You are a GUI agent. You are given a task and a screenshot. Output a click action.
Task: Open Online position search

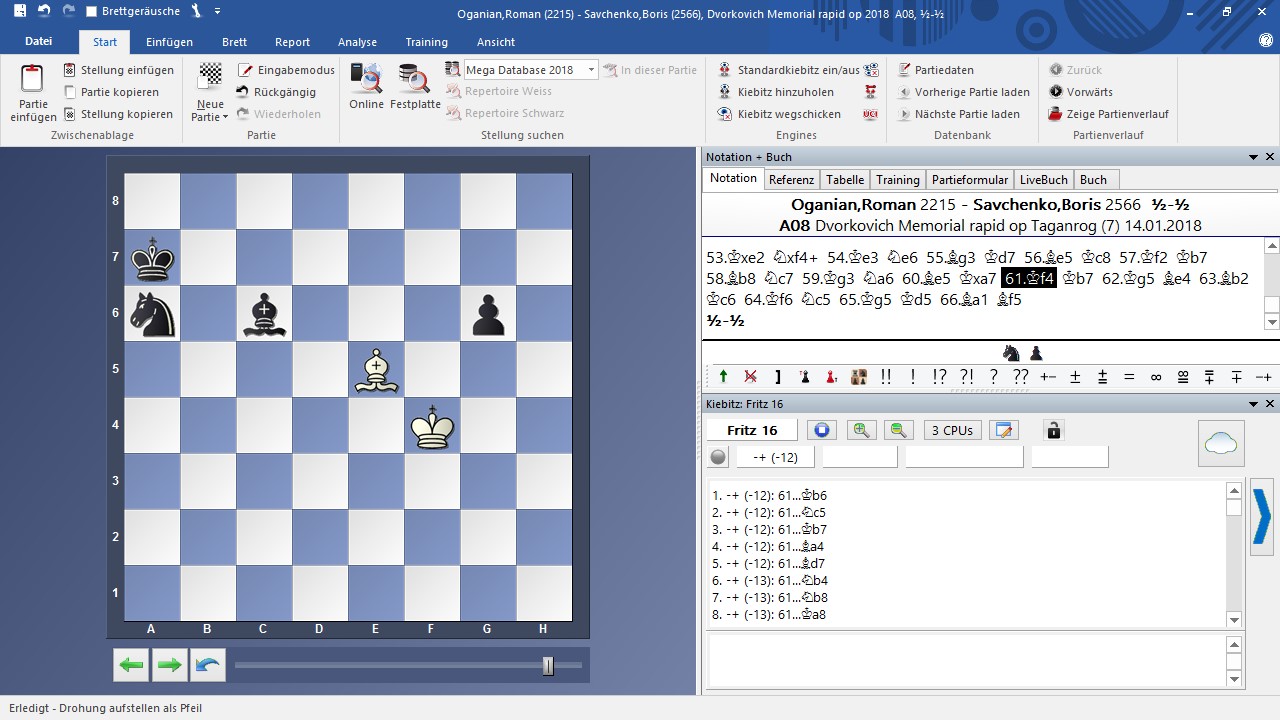[366, 86]
